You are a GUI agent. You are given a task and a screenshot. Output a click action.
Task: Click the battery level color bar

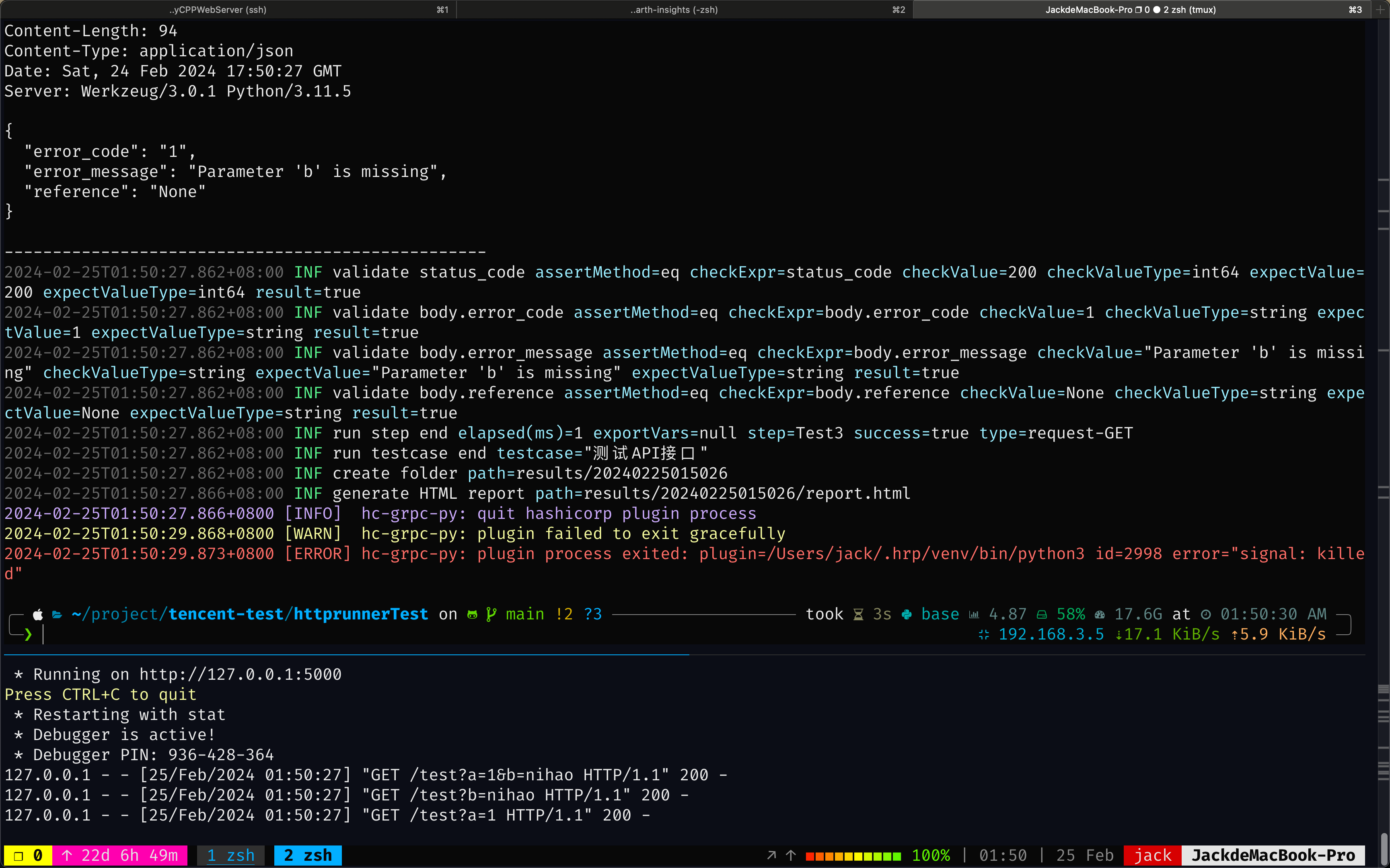pos(853,856)
